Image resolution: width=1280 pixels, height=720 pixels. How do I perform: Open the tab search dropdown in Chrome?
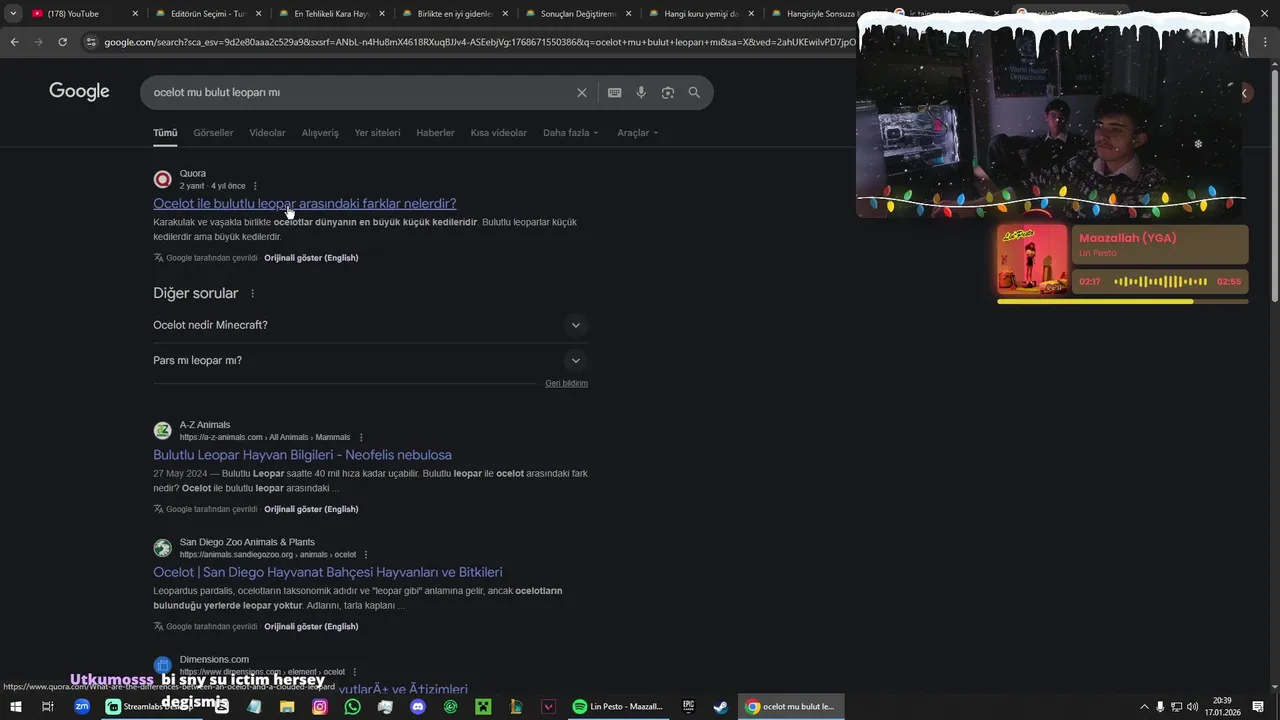13,14
